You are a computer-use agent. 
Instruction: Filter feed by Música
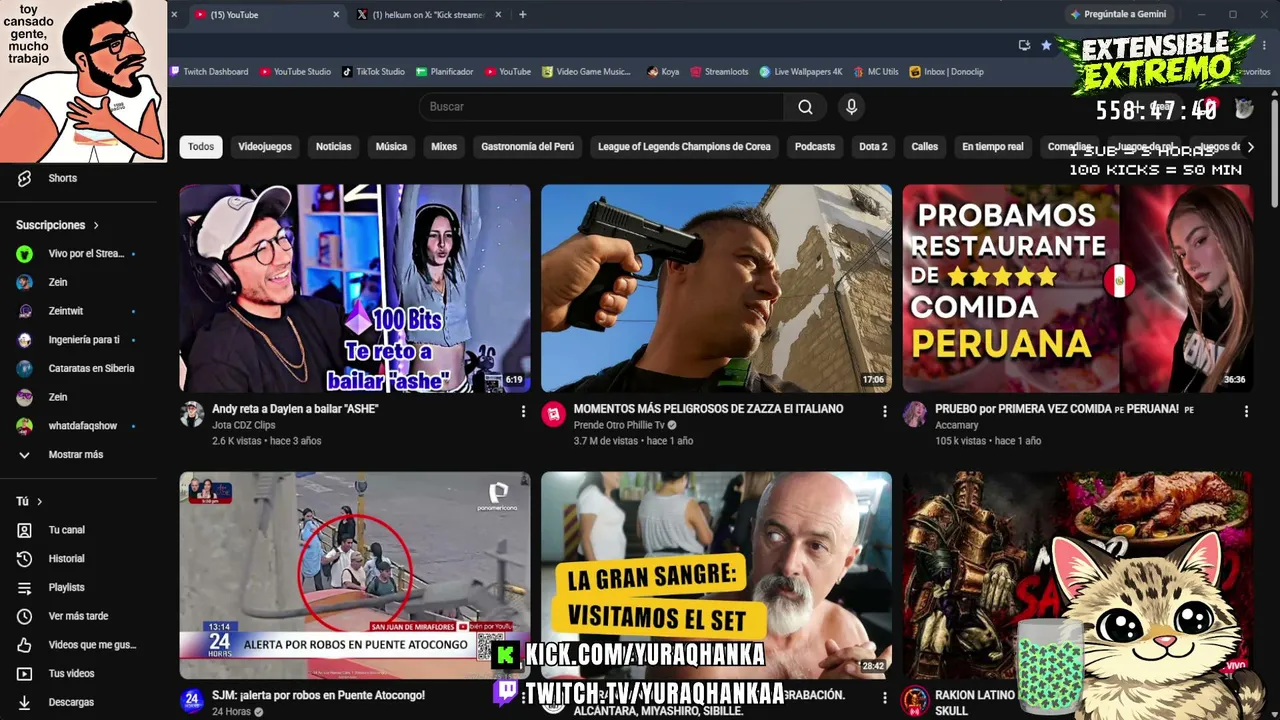[x=391, y=147]
